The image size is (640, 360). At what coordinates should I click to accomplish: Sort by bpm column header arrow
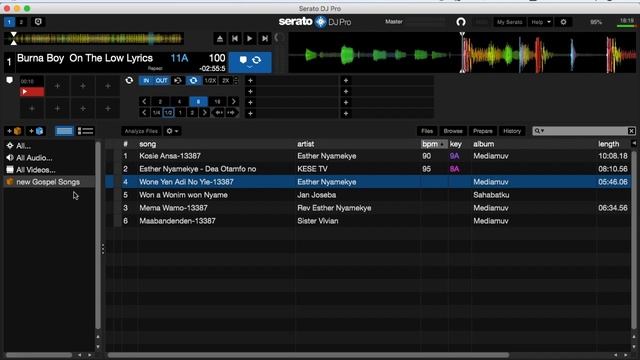pyautogui.click(x=442, y=144)
